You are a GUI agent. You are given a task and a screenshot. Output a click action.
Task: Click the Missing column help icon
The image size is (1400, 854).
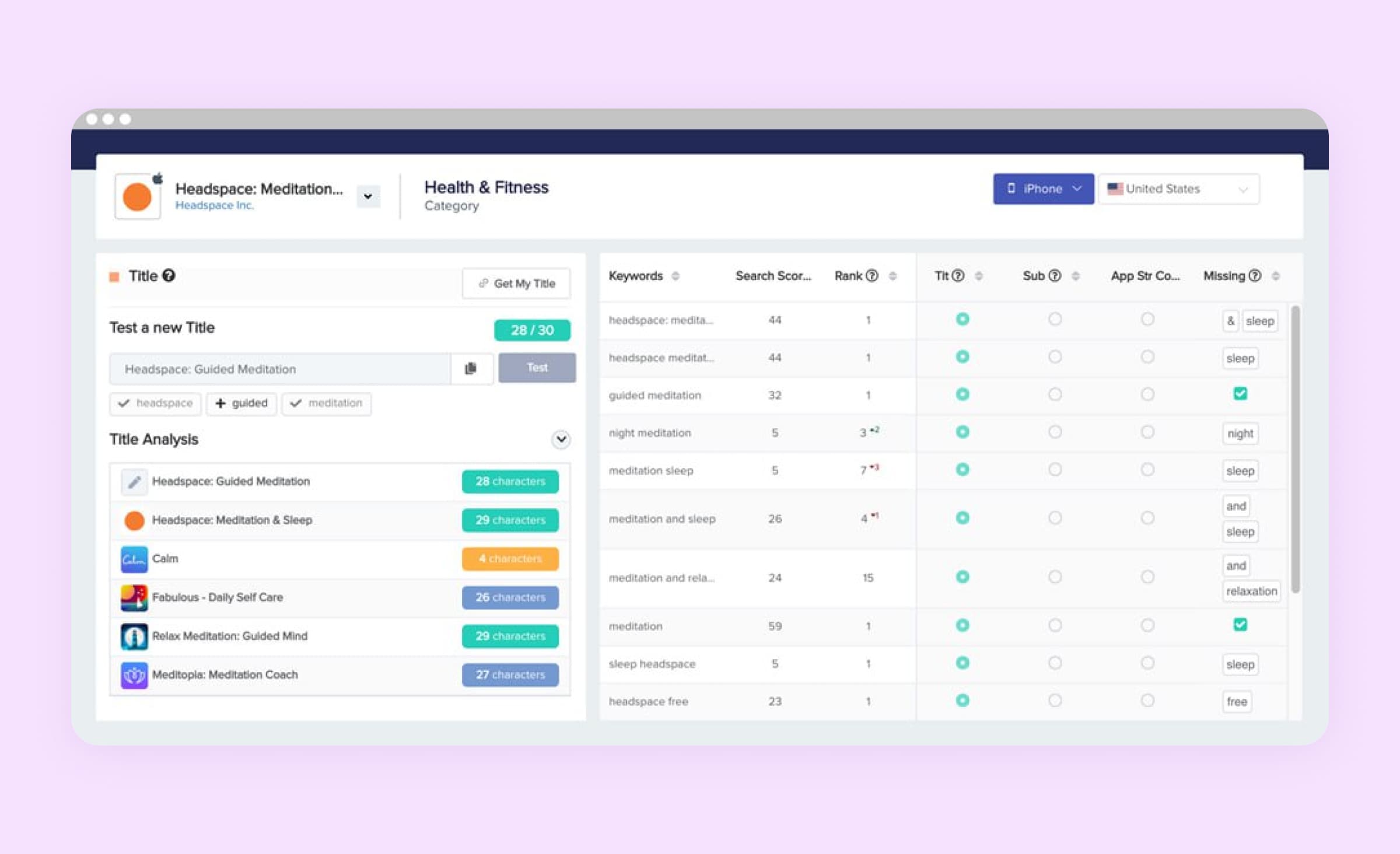(1255, 275)
